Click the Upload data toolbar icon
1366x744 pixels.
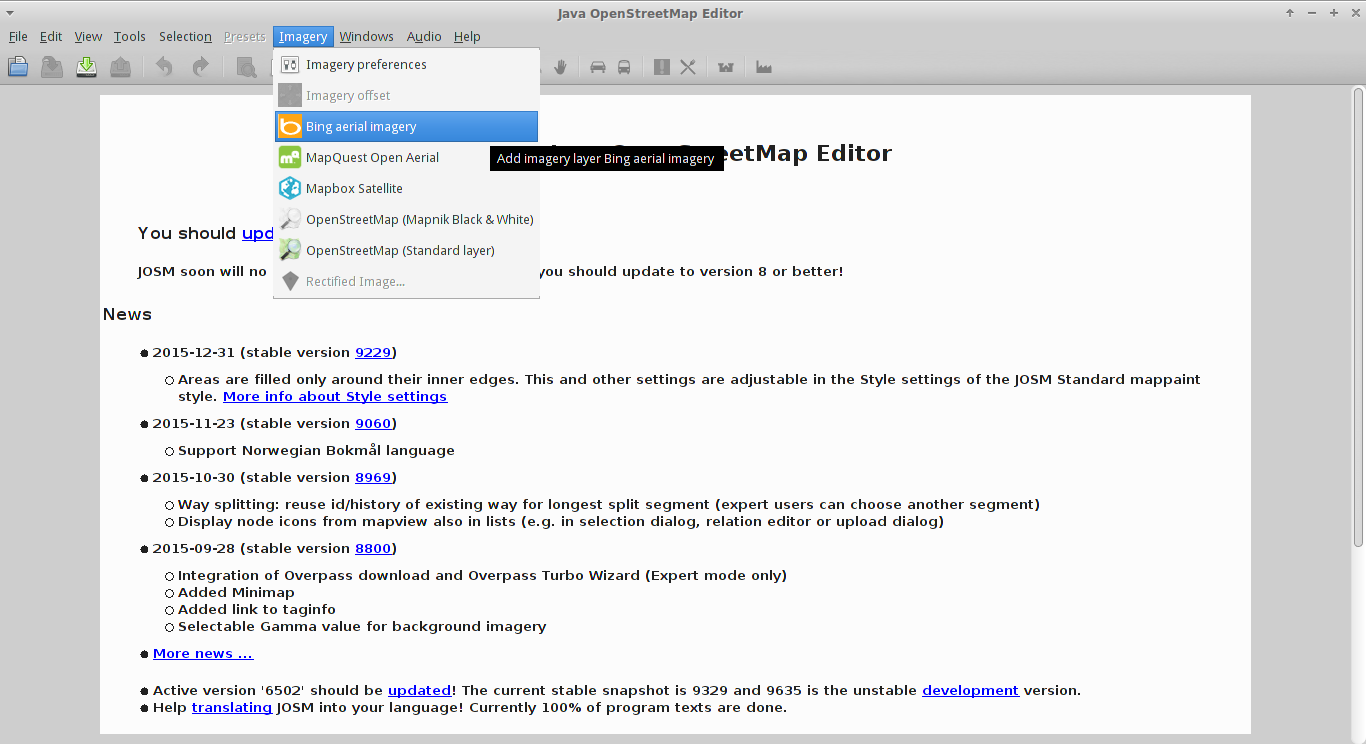click(120, 67)
